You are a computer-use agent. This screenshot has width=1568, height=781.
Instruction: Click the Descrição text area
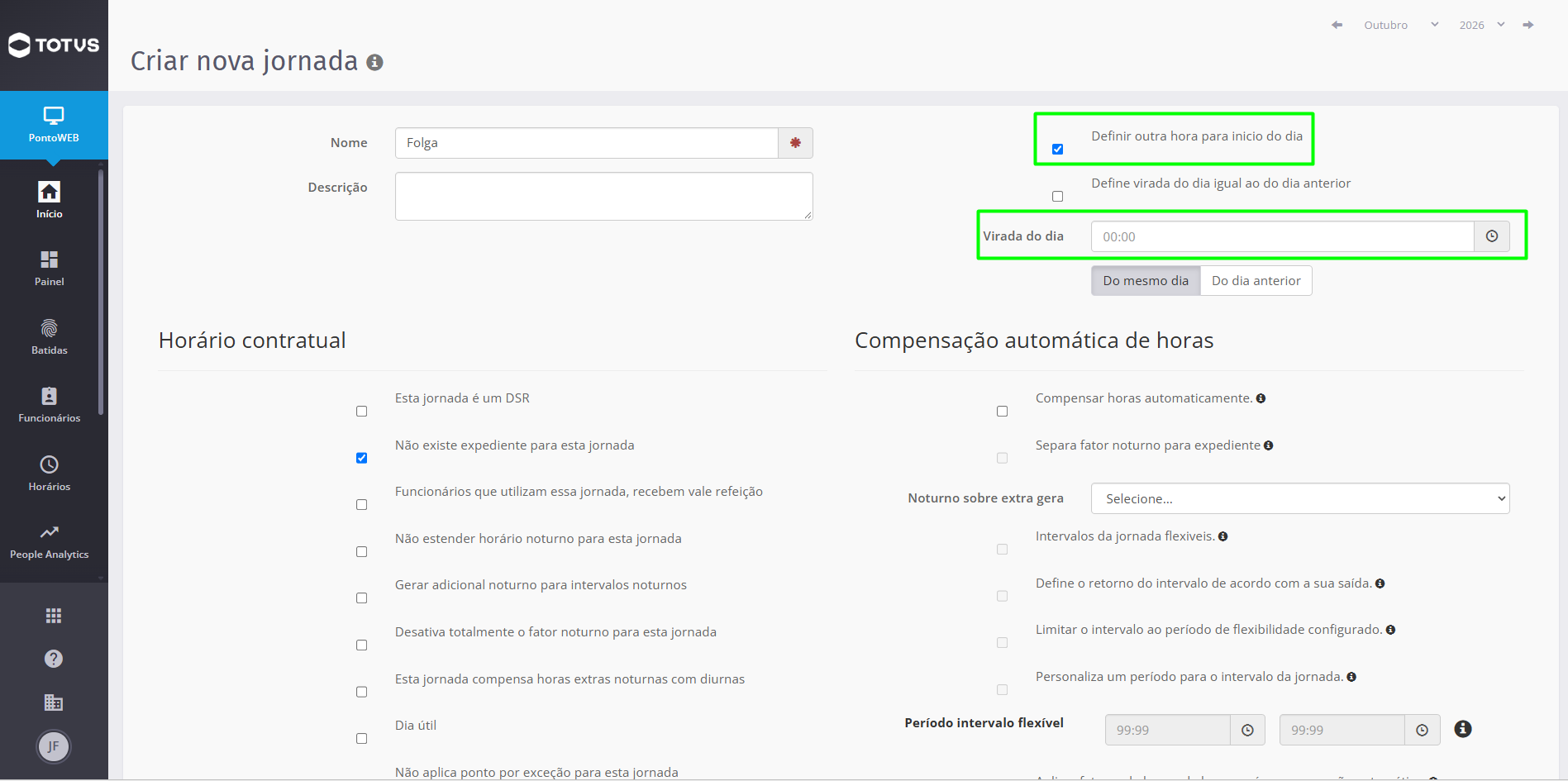[x=604, y=196]
